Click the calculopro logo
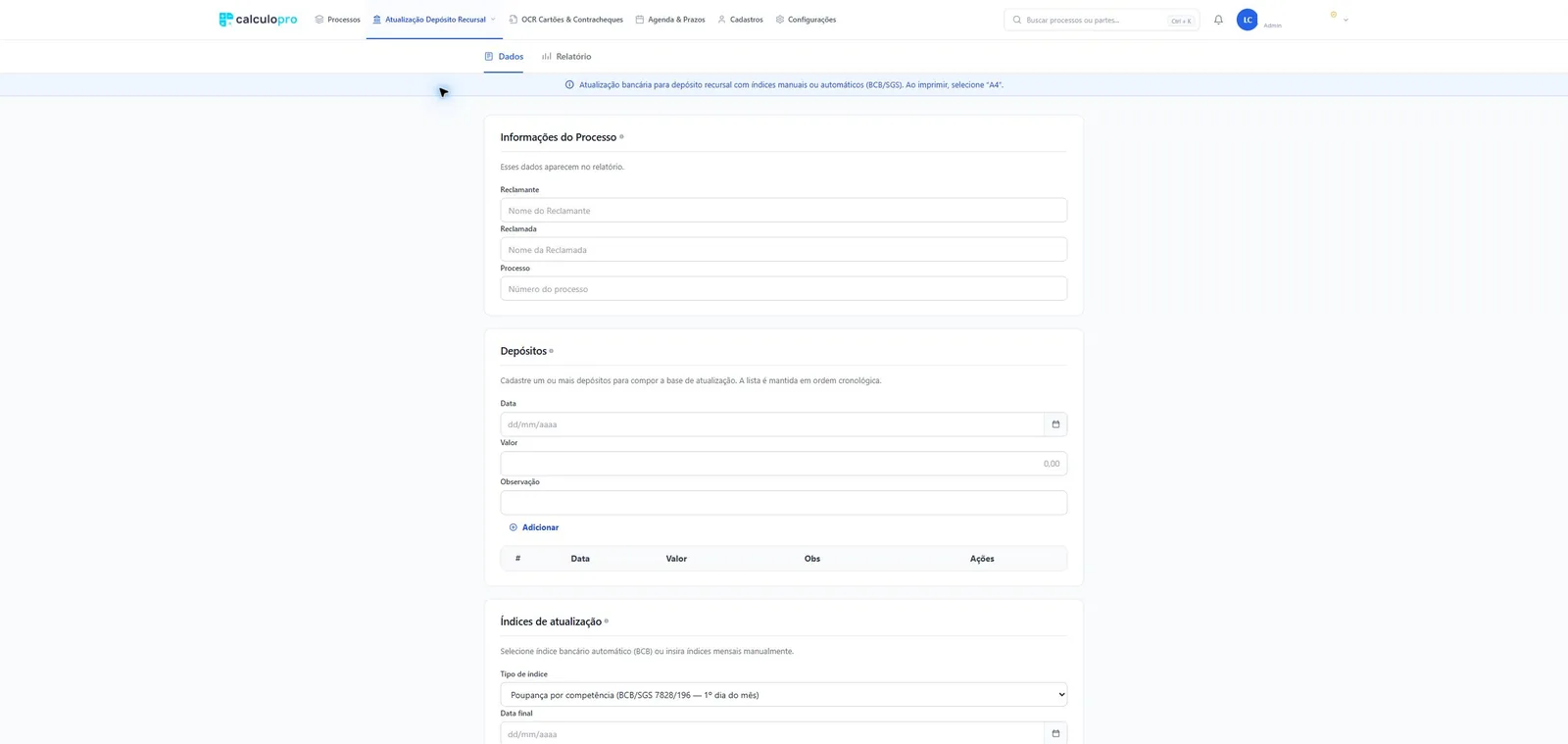1568x744 pixels. click(258, 20)
